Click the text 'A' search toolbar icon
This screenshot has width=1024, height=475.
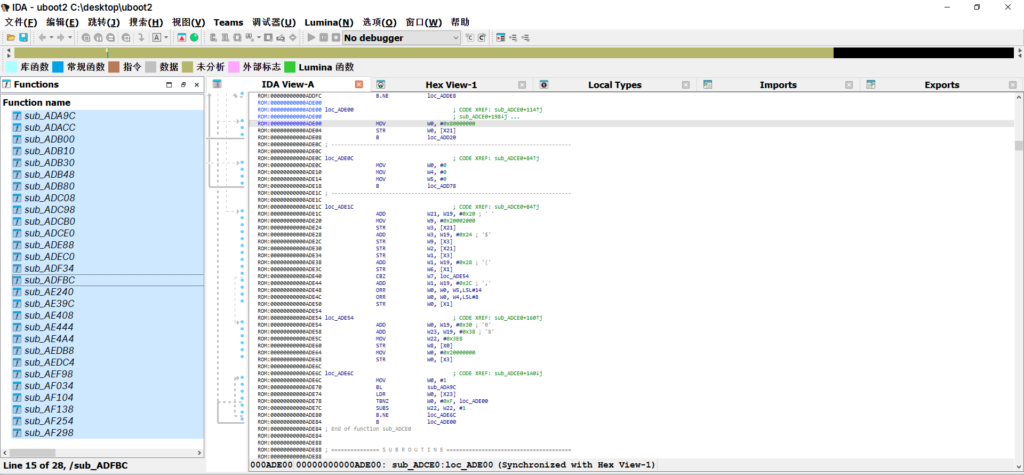pyautogui.click(x=157, y=38)
